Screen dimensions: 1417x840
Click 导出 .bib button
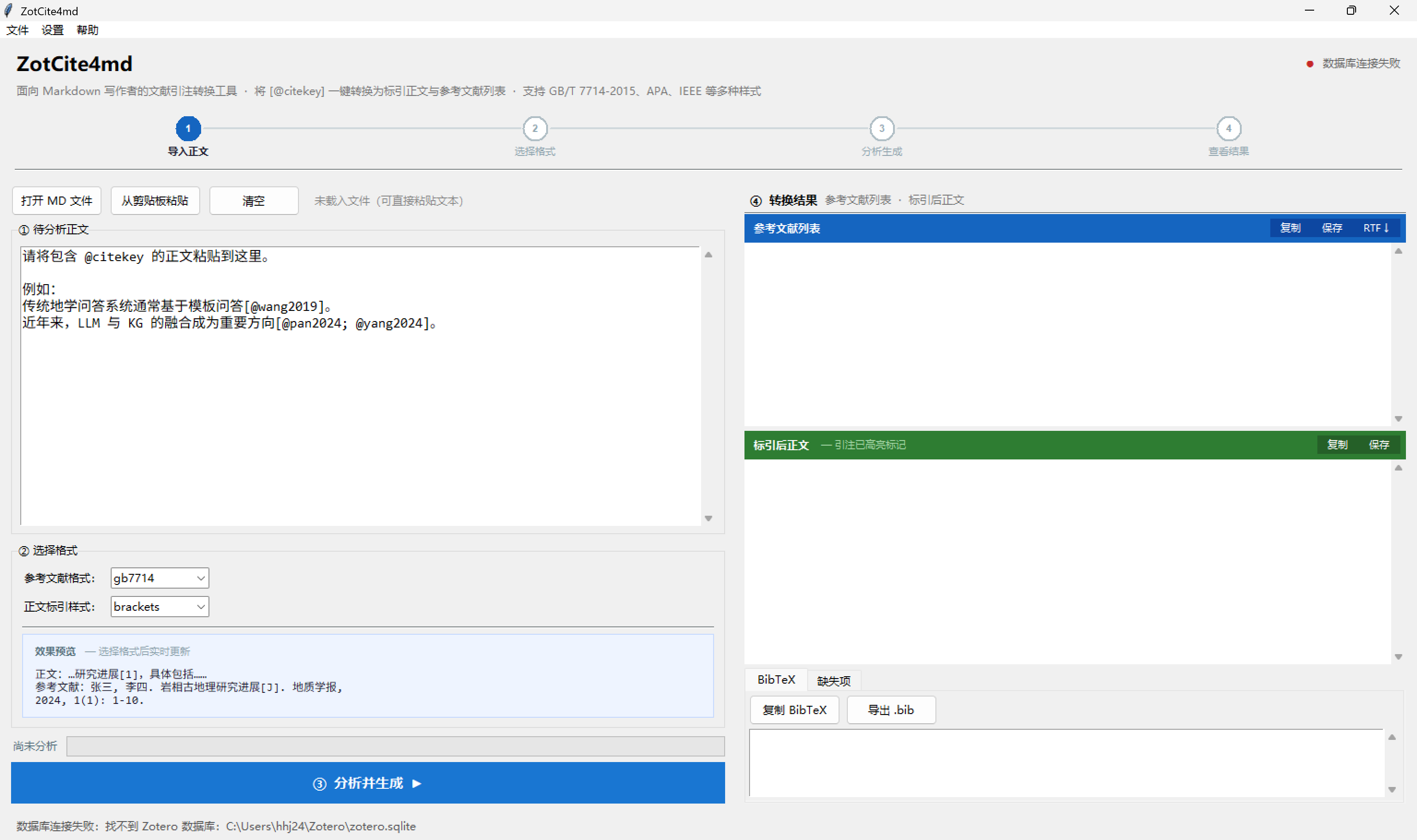click(x=891, y=710)
